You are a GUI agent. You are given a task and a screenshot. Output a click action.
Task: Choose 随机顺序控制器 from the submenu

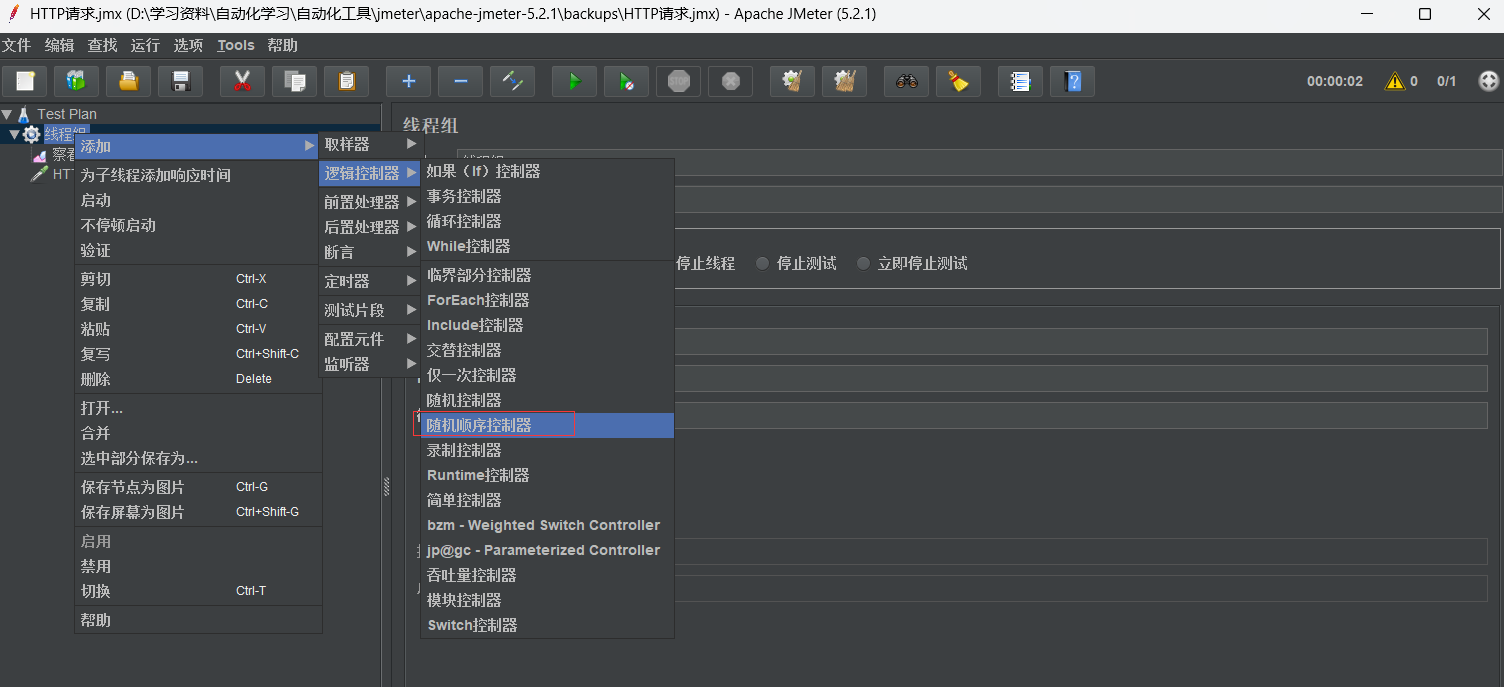[547, 425]
